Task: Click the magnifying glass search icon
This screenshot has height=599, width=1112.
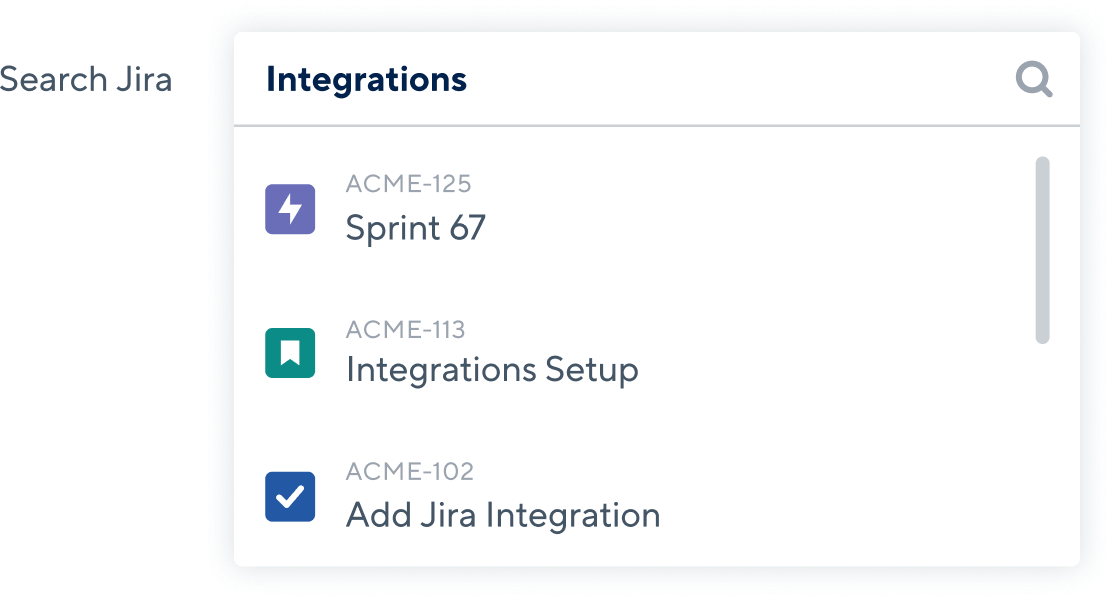Action: (1034, 79)
